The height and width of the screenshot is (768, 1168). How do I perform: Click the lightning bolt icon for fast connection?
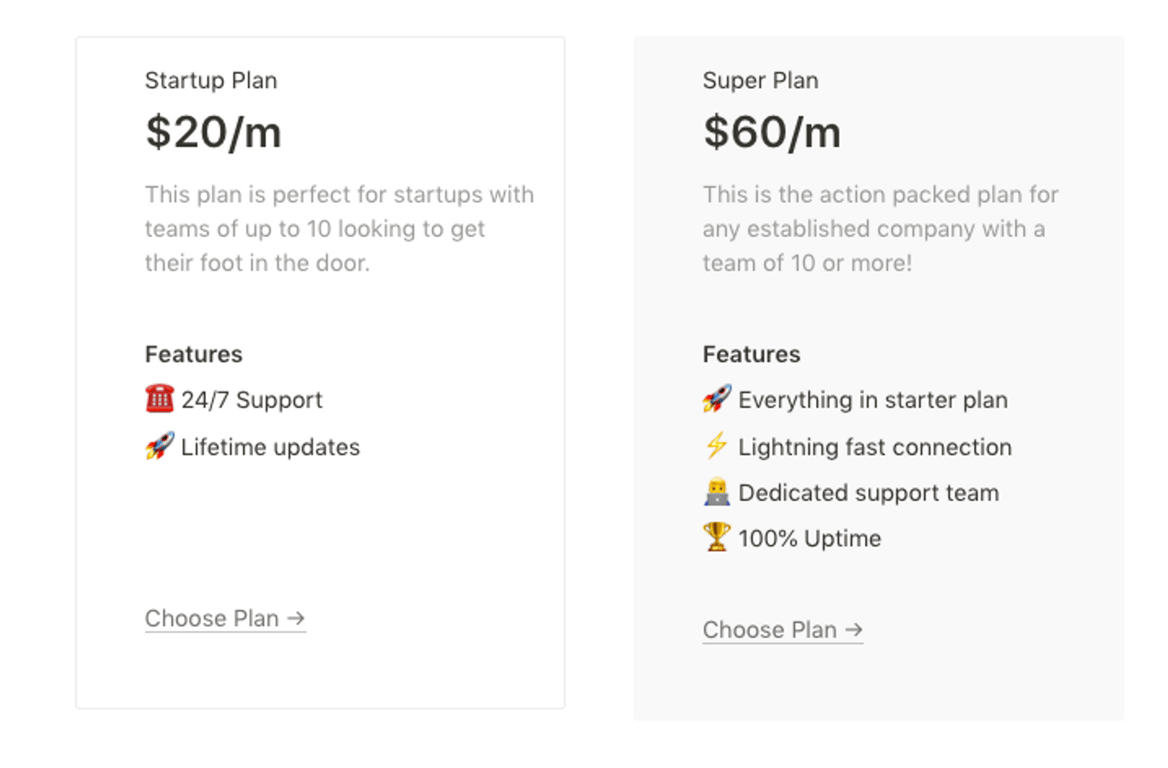coord(716,446)
